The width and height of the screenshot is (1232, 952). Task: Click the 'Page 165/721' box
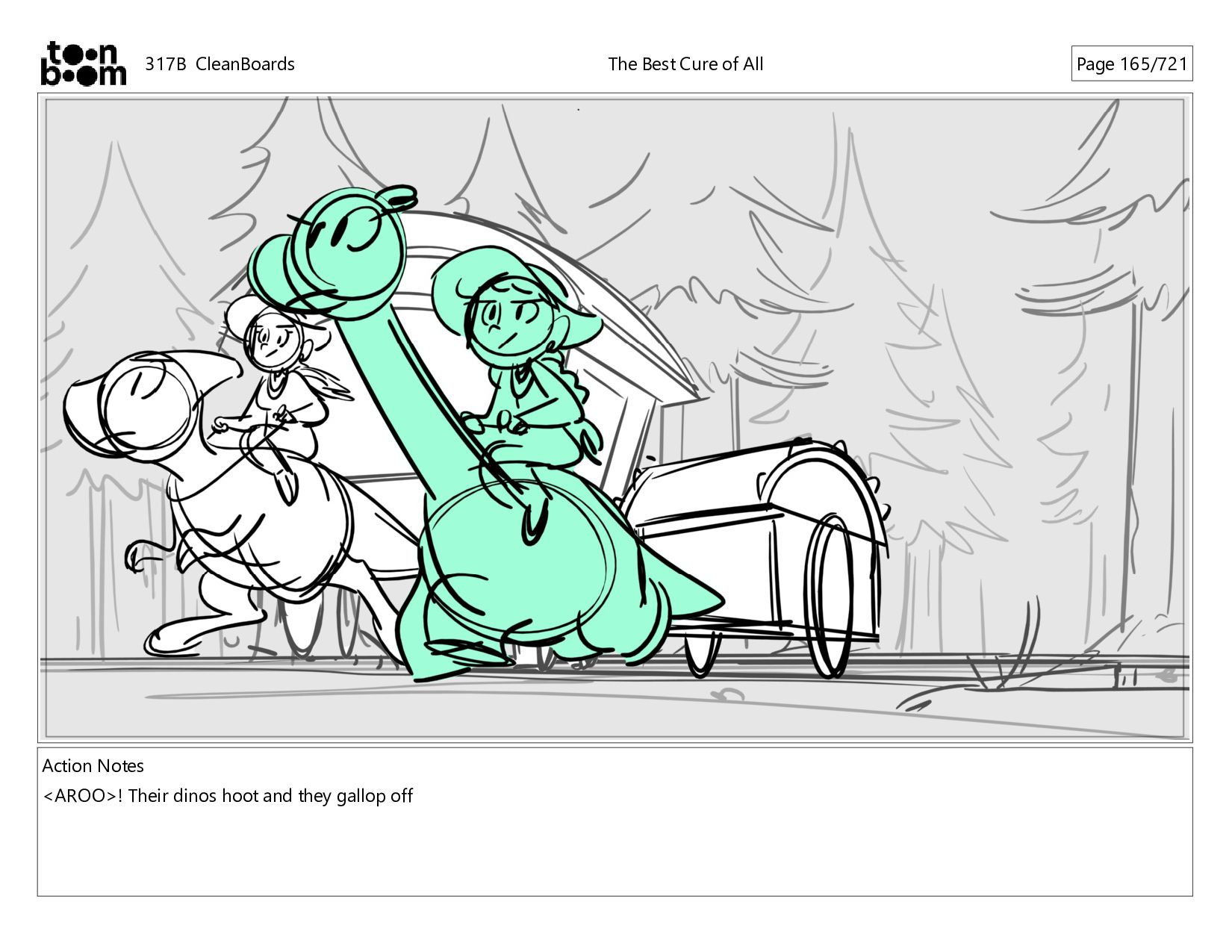coord(1131,64)
